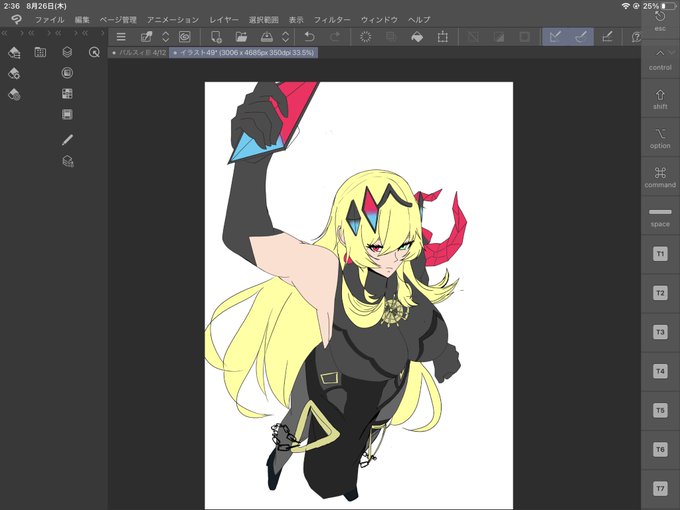Save the illustration with save icon
This screenshot has height=510, width=680.
(267, 37)
